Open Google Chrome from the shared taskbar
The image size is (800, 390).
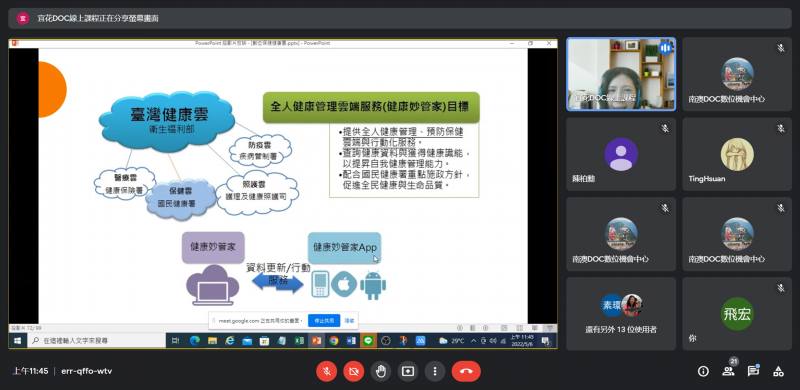[x=334, y=340]
